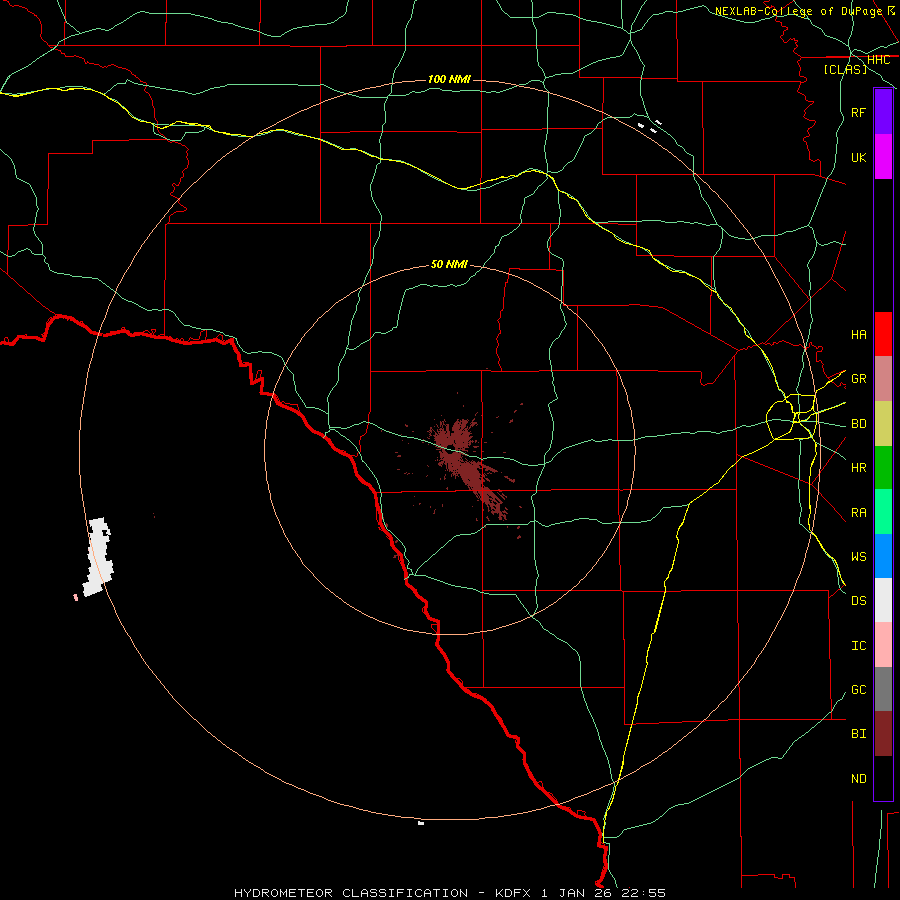
Task: Click the GR legend label
Action: 858,379
